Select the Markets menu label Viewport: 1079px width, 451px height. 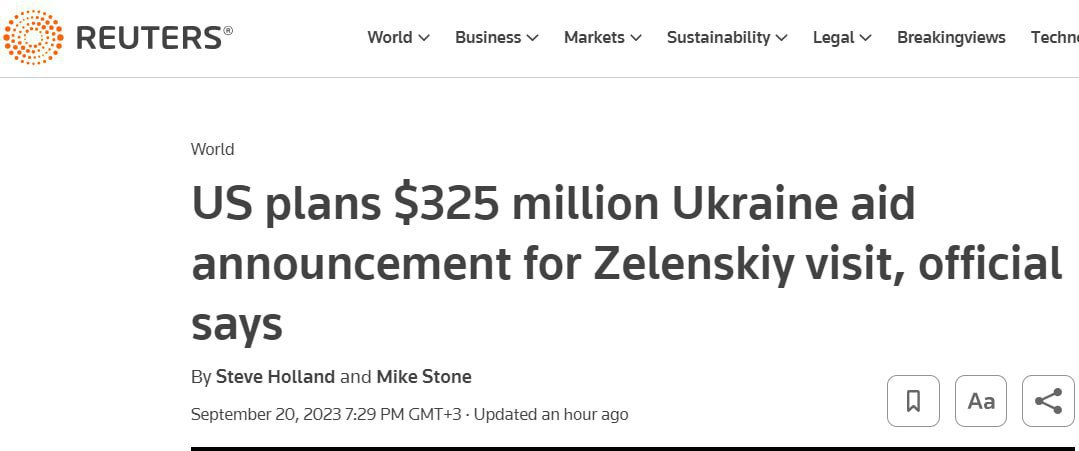coord(594,37)
